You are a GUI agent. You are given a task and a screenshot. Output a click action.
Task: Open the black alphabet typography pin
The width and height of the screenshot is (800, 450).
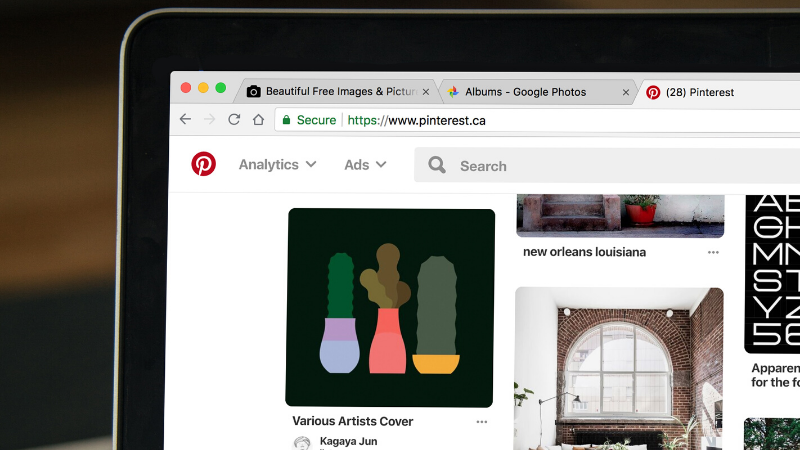[772, 274]
